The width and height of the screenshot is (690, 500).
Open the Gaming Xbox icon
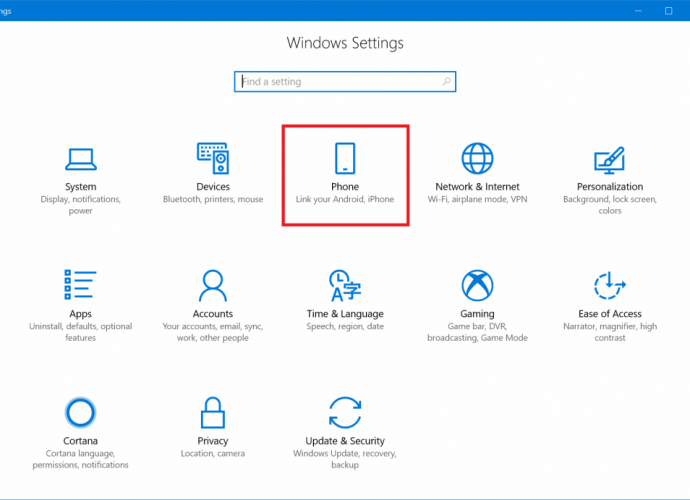(477, 285)
